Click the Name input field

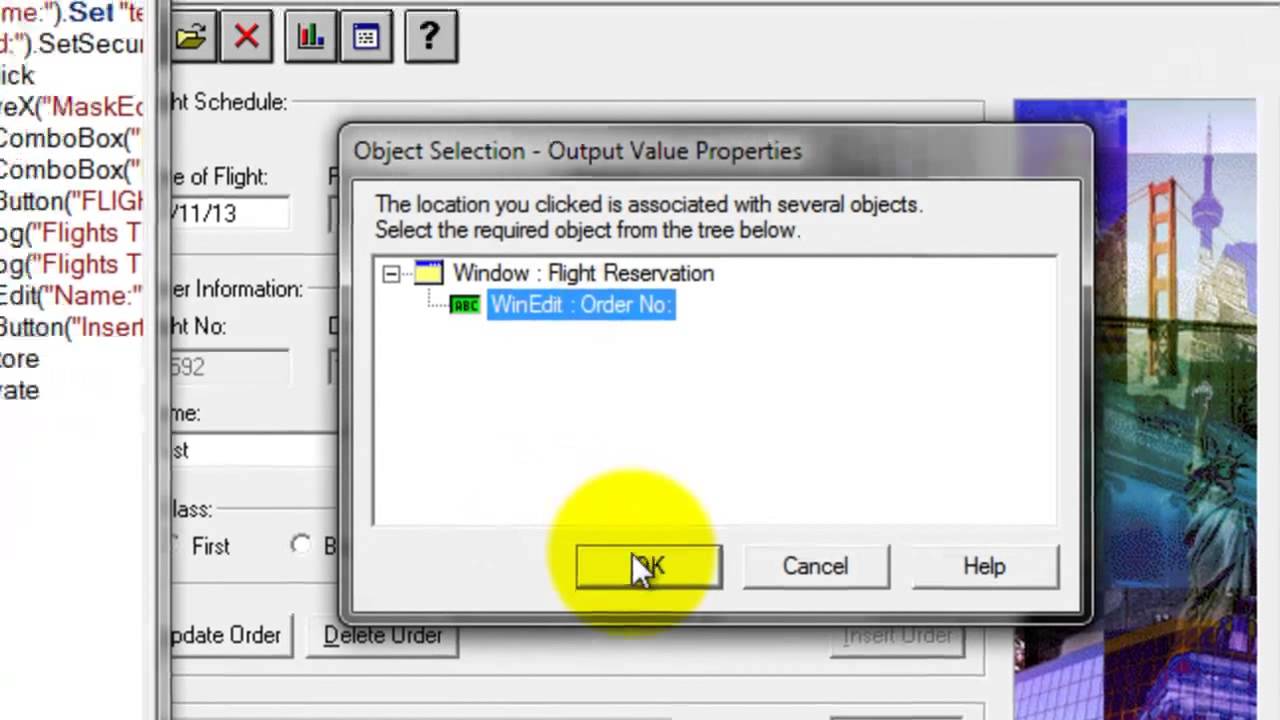pyautogui.click(x=255, y=450)
